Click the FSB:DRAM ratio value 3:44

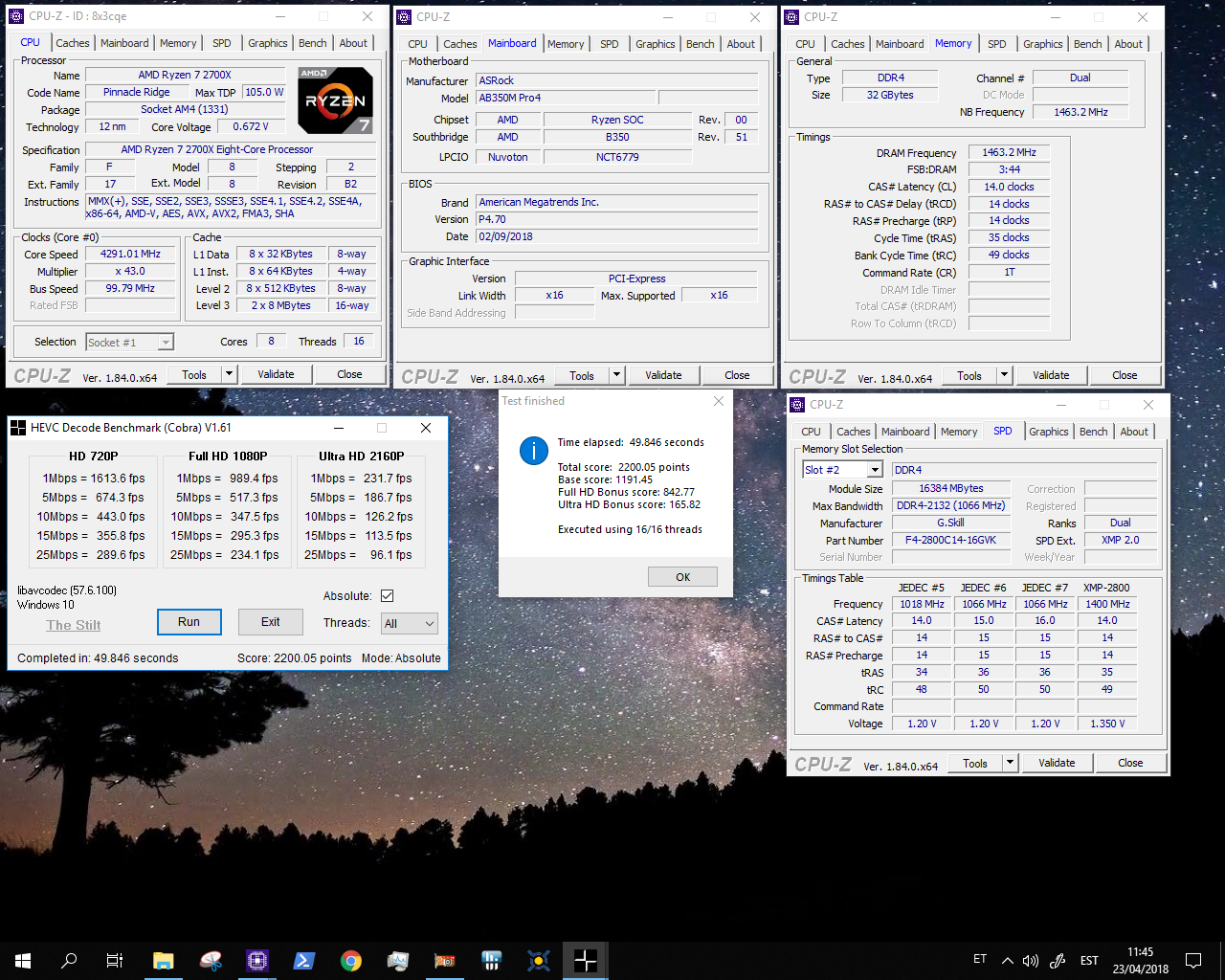(x=1009, y=169)
